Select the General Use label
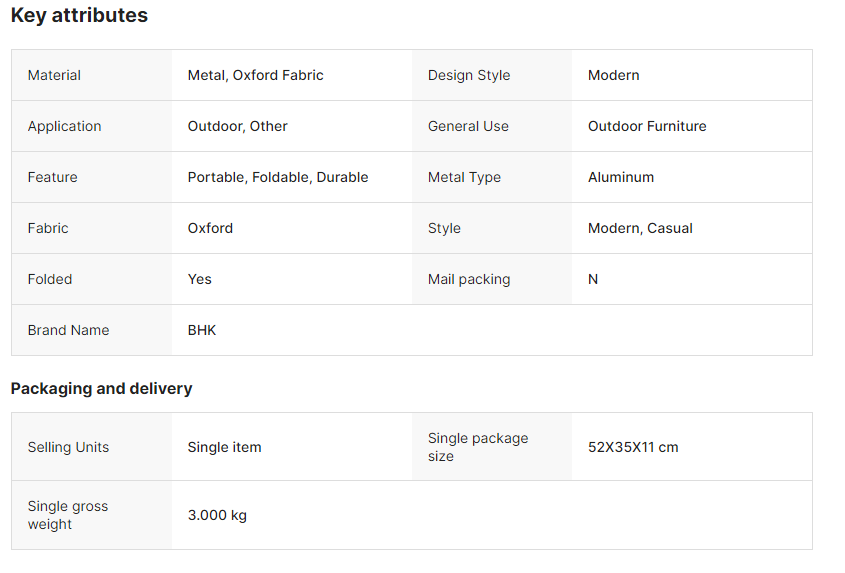This screenshot has width=845, height=573. tap(468, 126)
